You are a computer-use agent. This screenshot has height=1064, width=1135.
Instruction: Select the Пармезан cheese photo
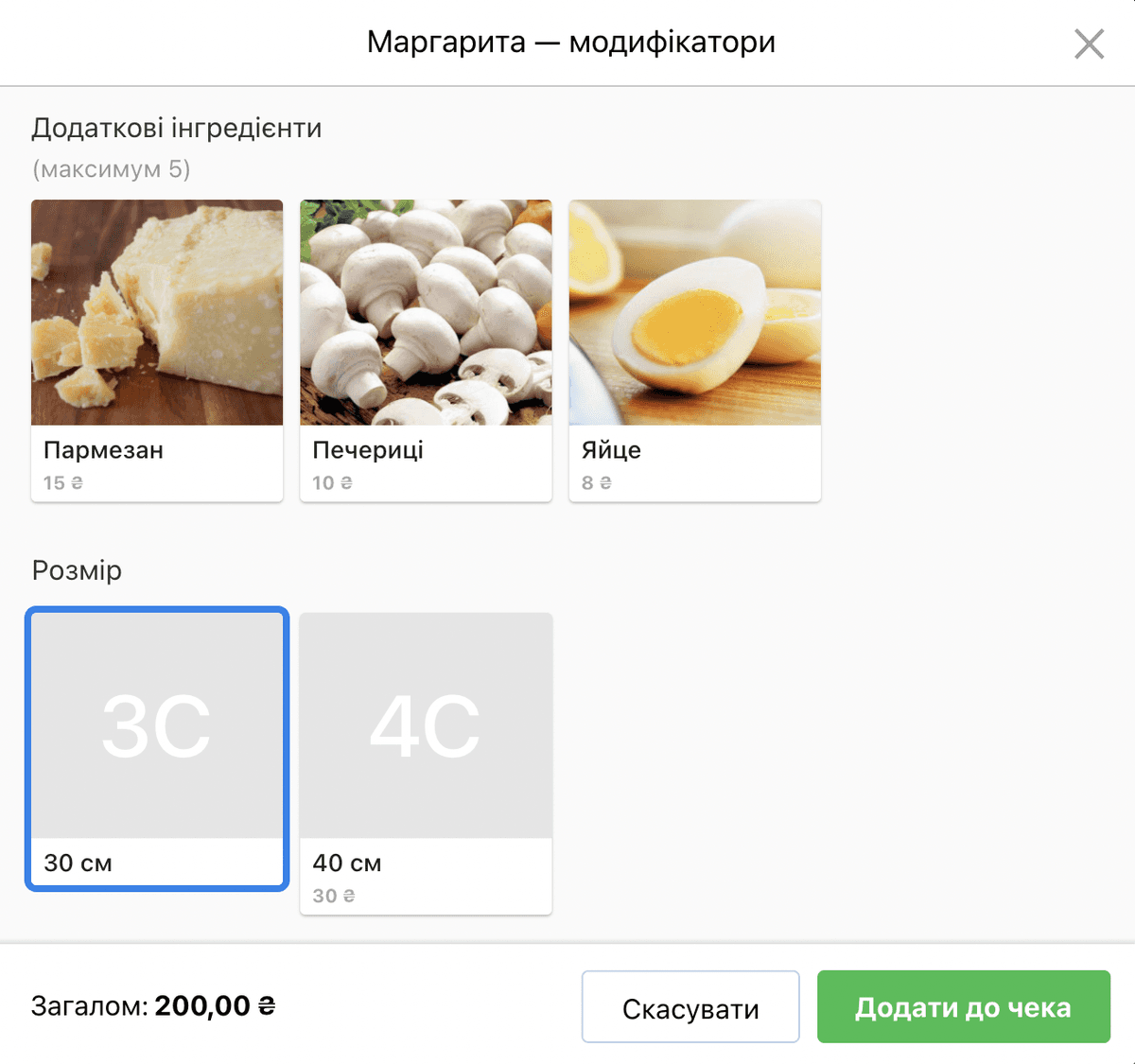(x=157, y=312)
